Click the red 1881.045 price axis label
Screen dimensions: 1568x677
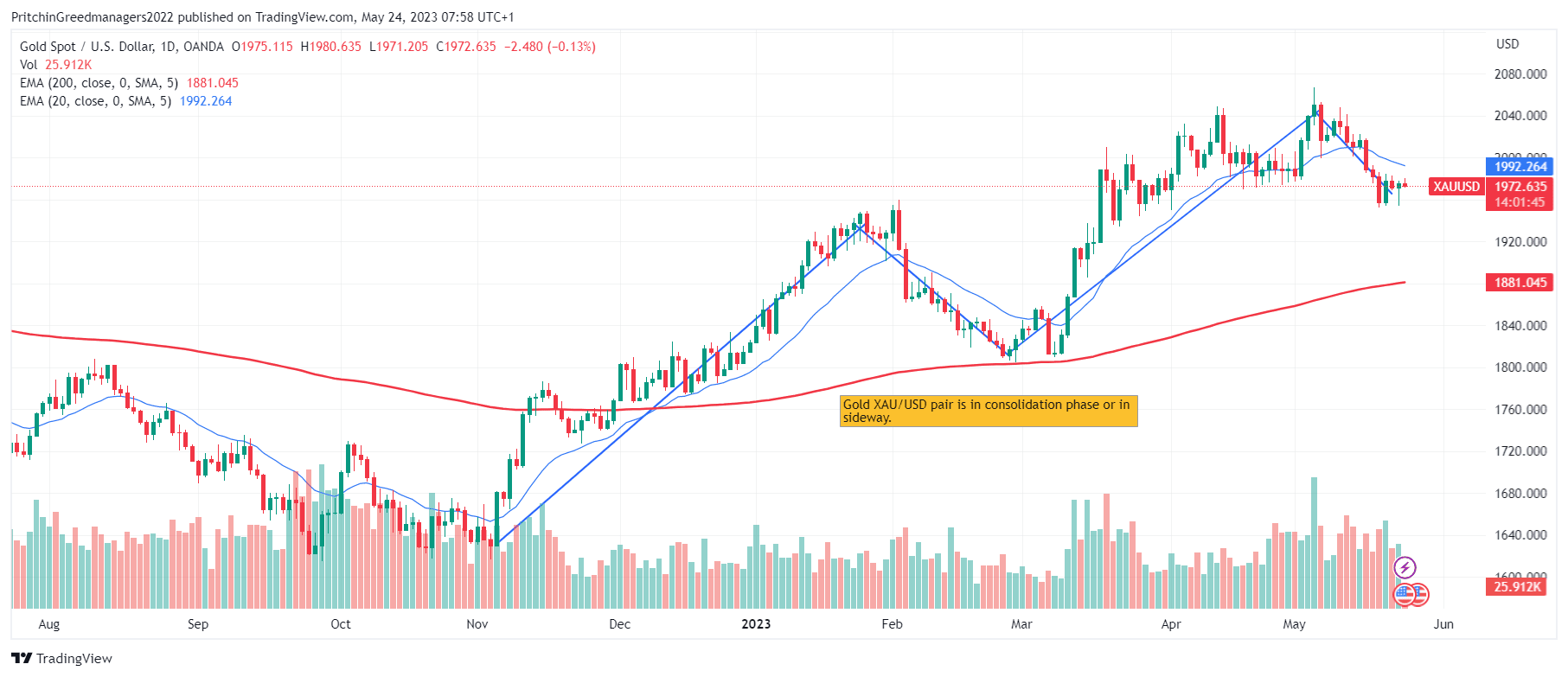coord(1520,283)
